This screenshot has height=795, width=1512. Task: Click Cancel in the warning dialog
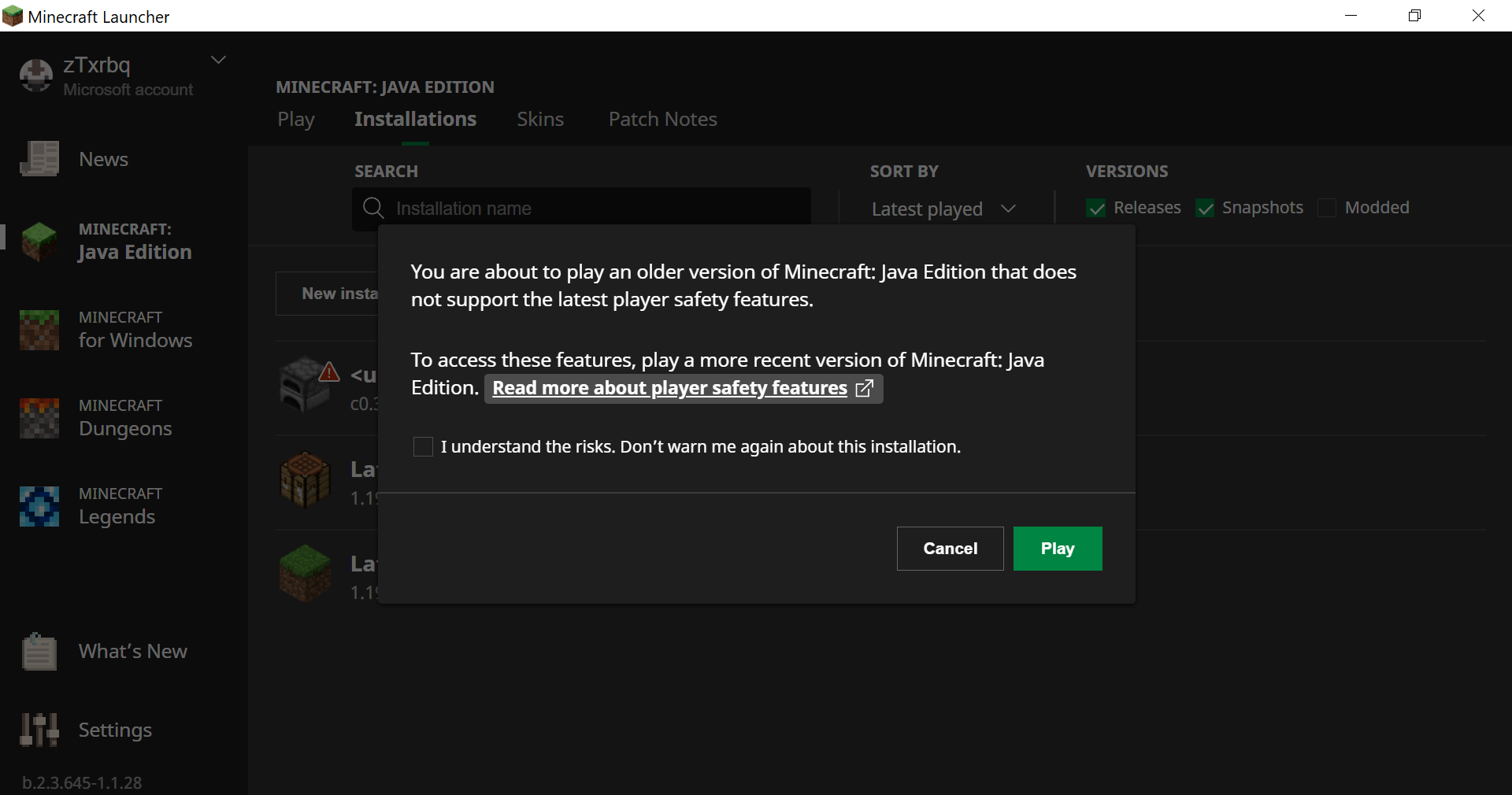click(x=950, y=549)
